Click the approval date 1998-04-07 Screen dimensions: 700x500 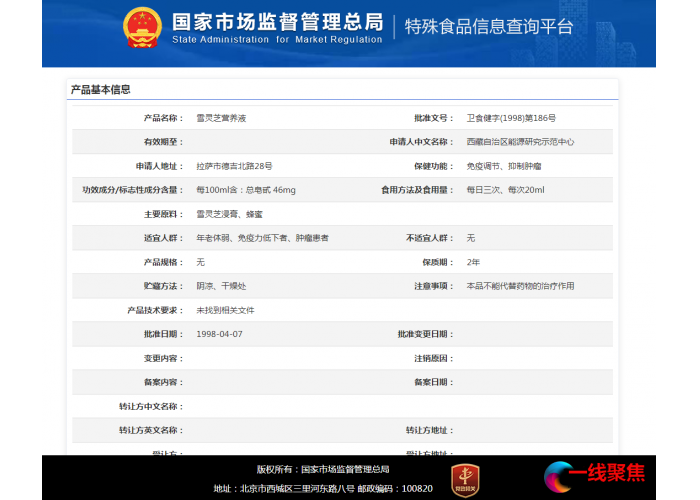(x=219, y=334)
